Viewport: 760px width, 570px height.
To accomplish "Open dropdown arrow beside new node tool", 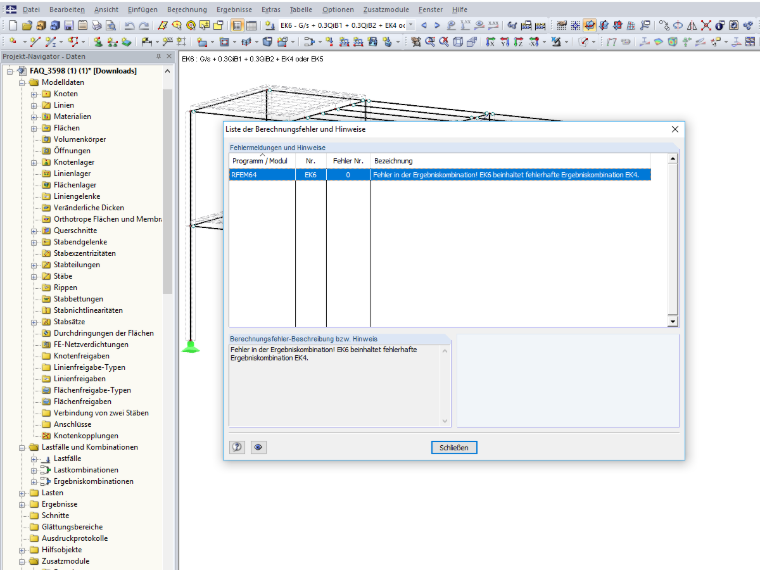I will click(25, 42).
